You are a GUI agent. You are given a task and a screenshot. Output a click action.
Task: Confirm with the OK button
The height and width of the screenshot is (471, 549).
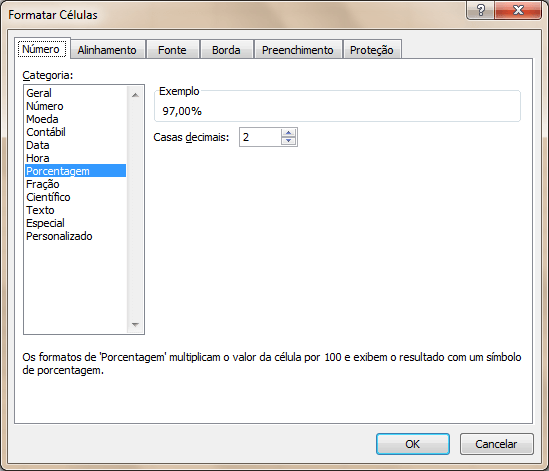click(x=413, y=444)
